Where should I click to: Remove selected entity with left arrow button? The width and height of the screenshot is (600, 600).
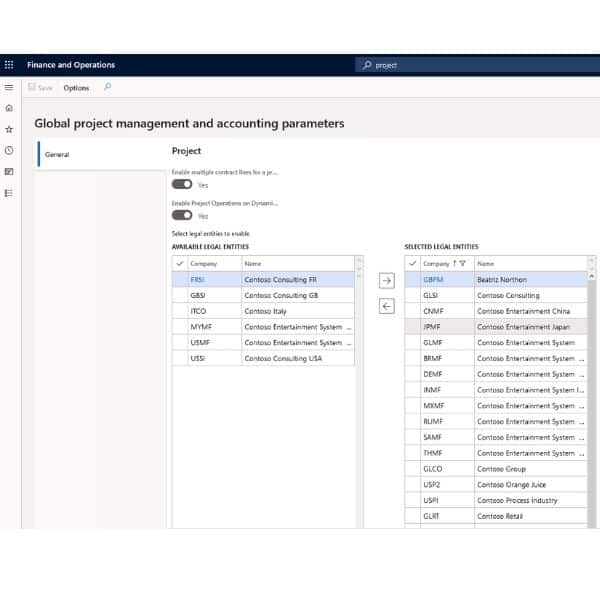(386, 307)
